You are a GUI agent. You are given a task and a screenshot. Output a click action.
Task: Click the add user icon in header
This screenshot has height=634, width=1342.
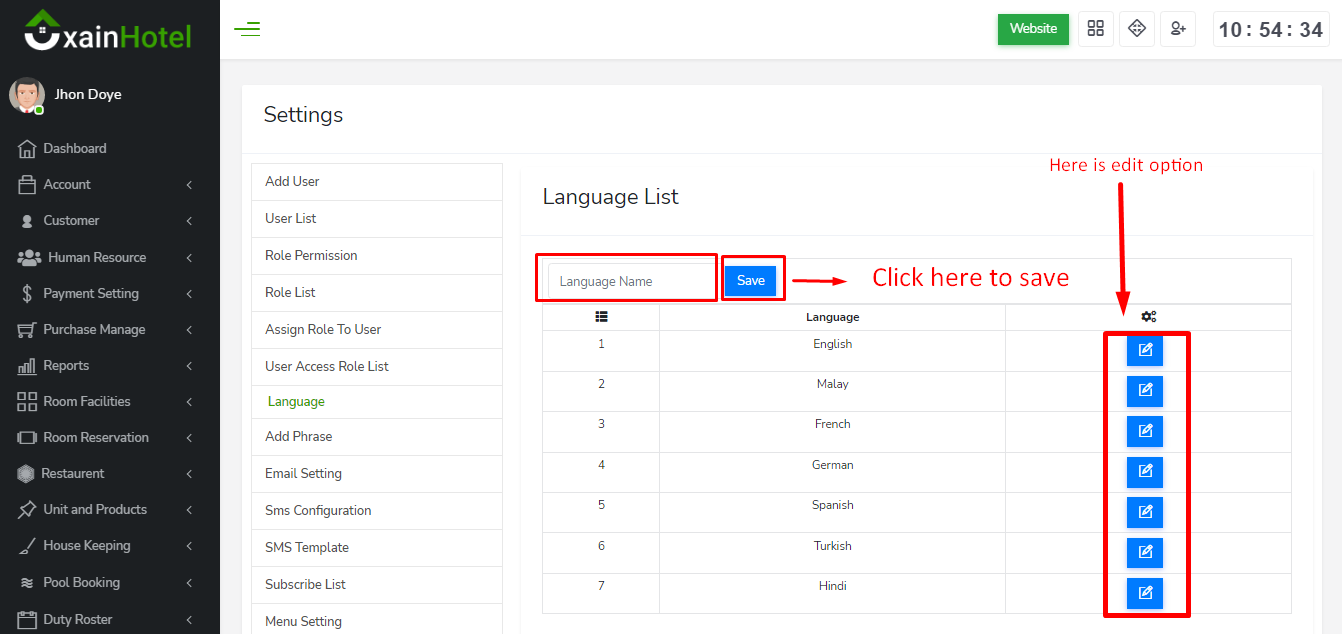[x=1178, y=29]
